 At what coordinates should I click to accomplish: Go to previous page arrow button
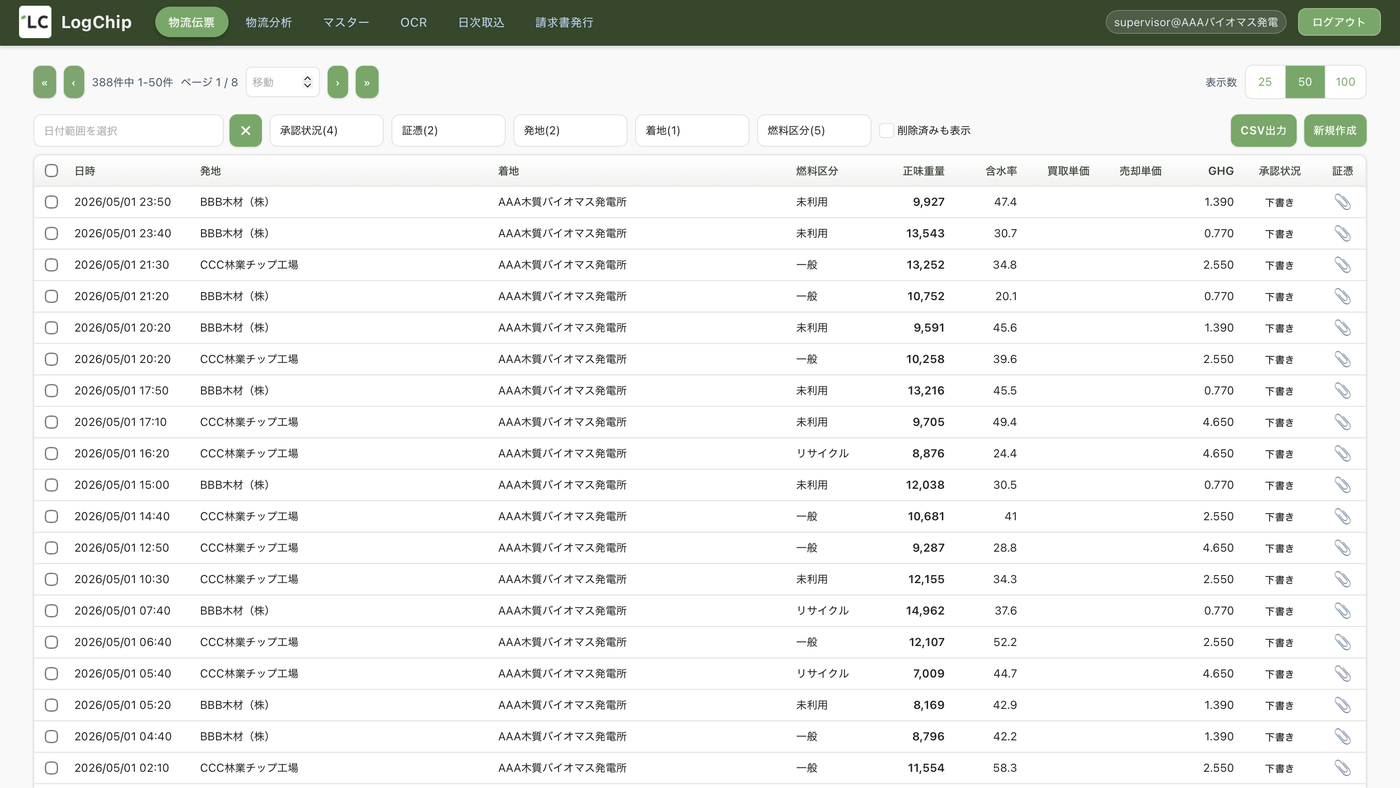click(x=74, y=82)
